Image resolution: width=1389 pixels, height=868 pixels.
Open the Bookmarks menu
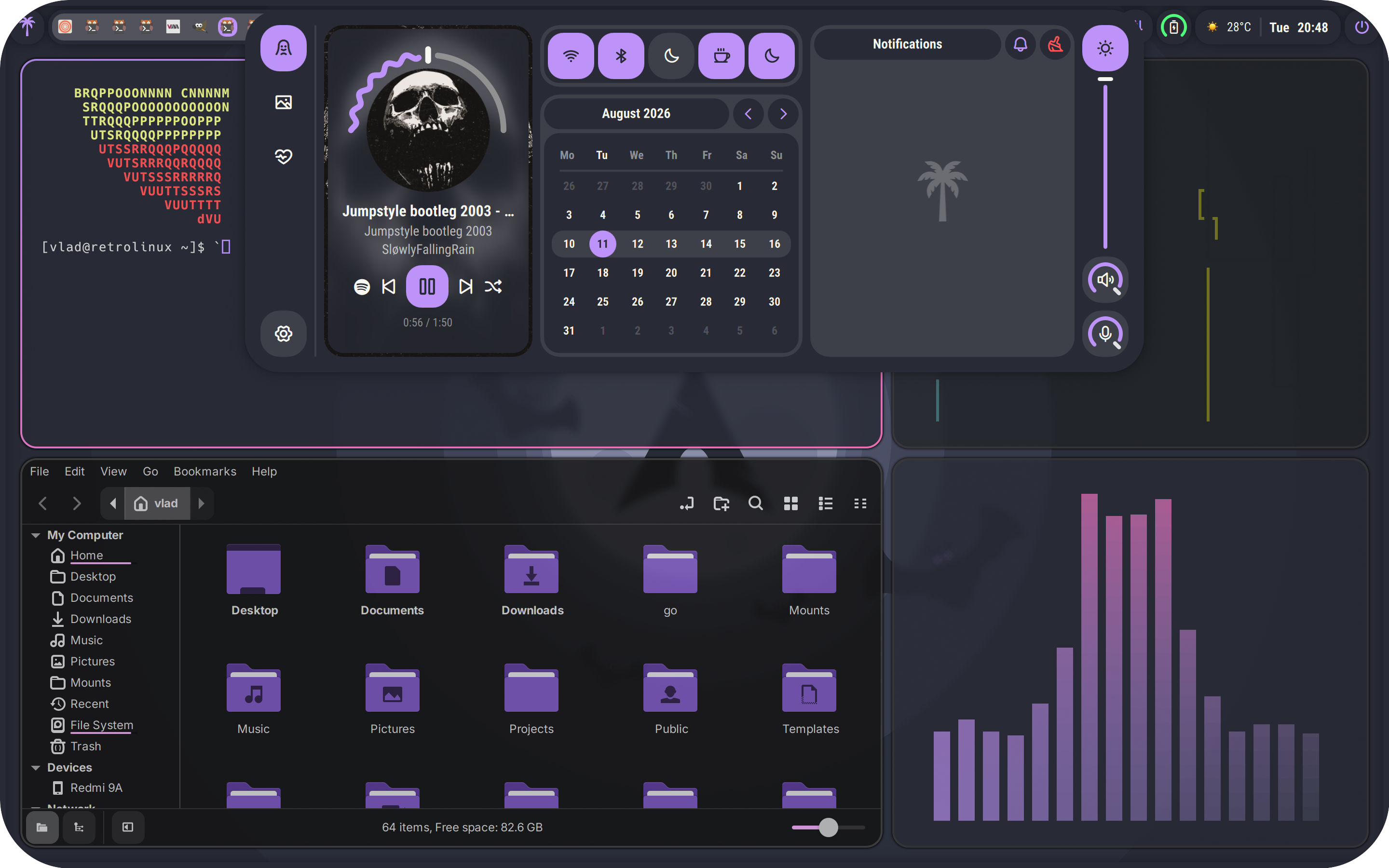point(205,471)
